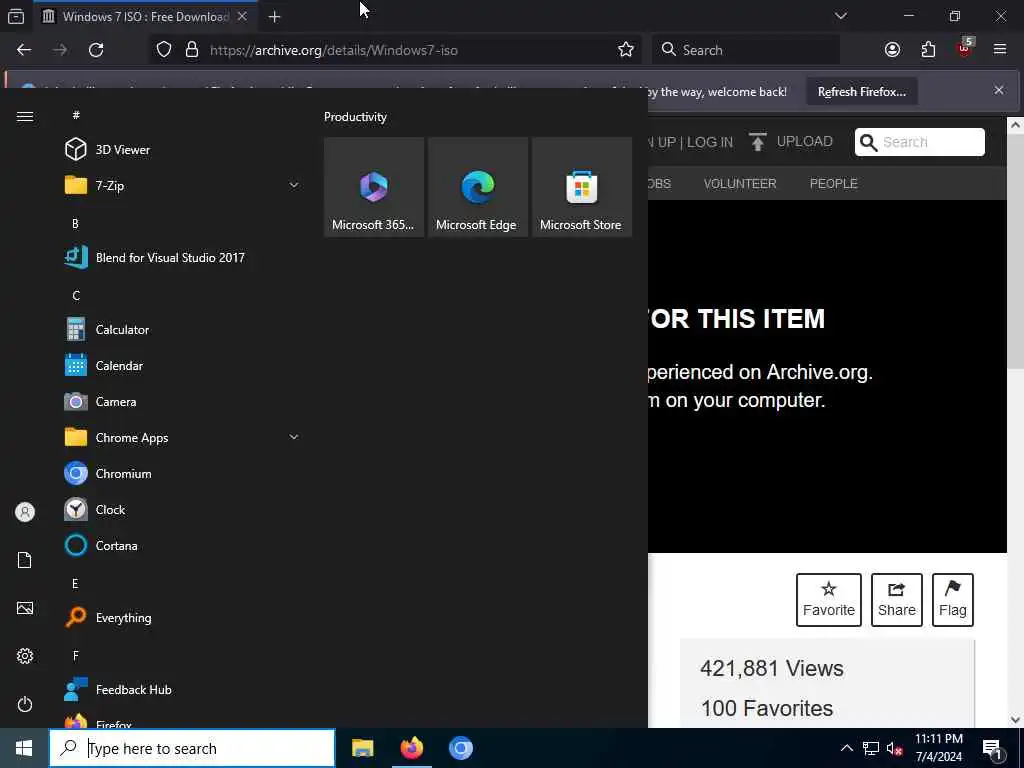Focus the Firefox toolbar Search field
The width and height of the screenshot is (1024, 768).
pos(746,50)
